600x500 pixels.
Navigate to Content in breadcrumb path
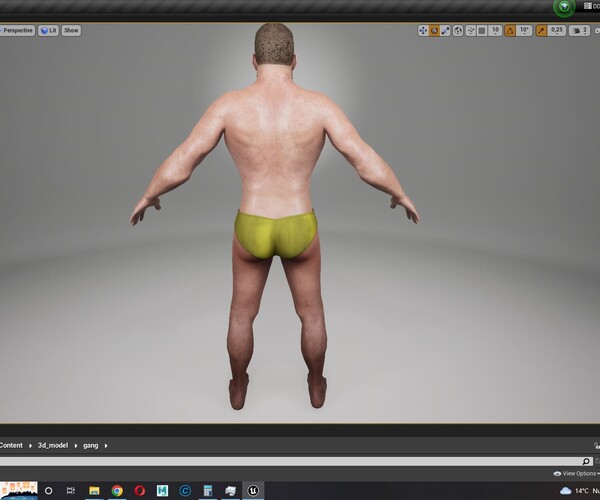[11, 445]
